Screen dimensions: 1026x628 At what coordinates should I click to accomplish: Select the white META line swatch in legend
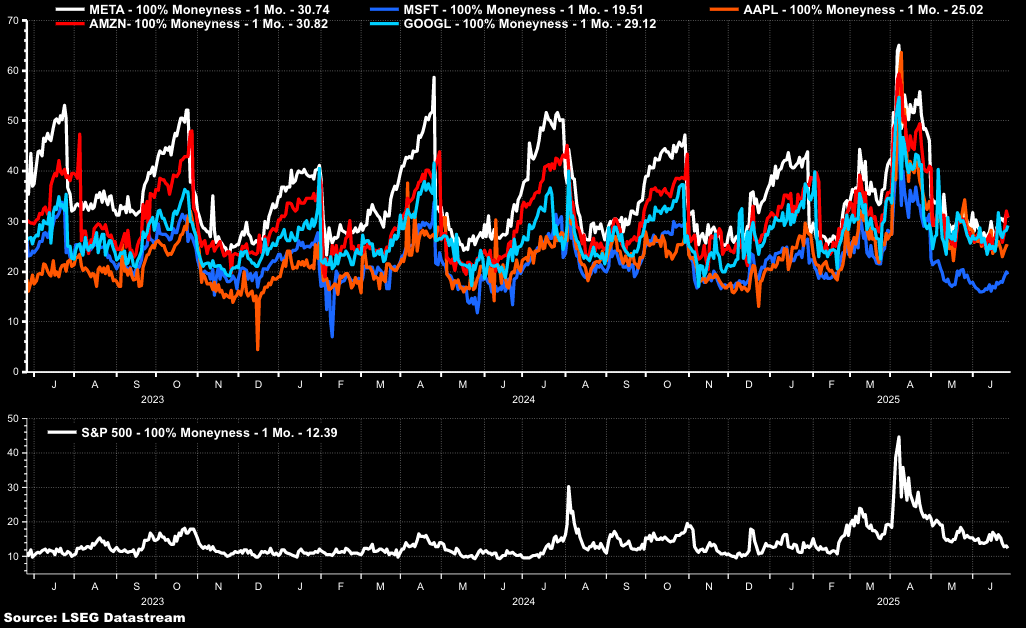pos(70,10)
